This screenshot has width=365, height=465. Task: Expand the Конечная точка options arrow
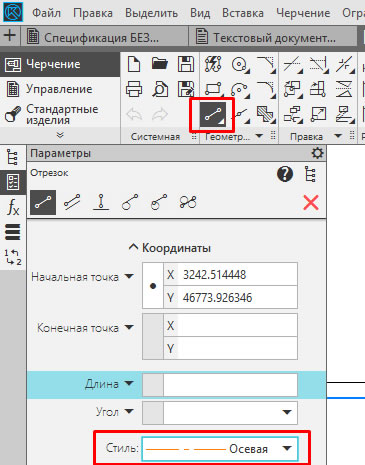pyautogui.click(x=129, y=328)
